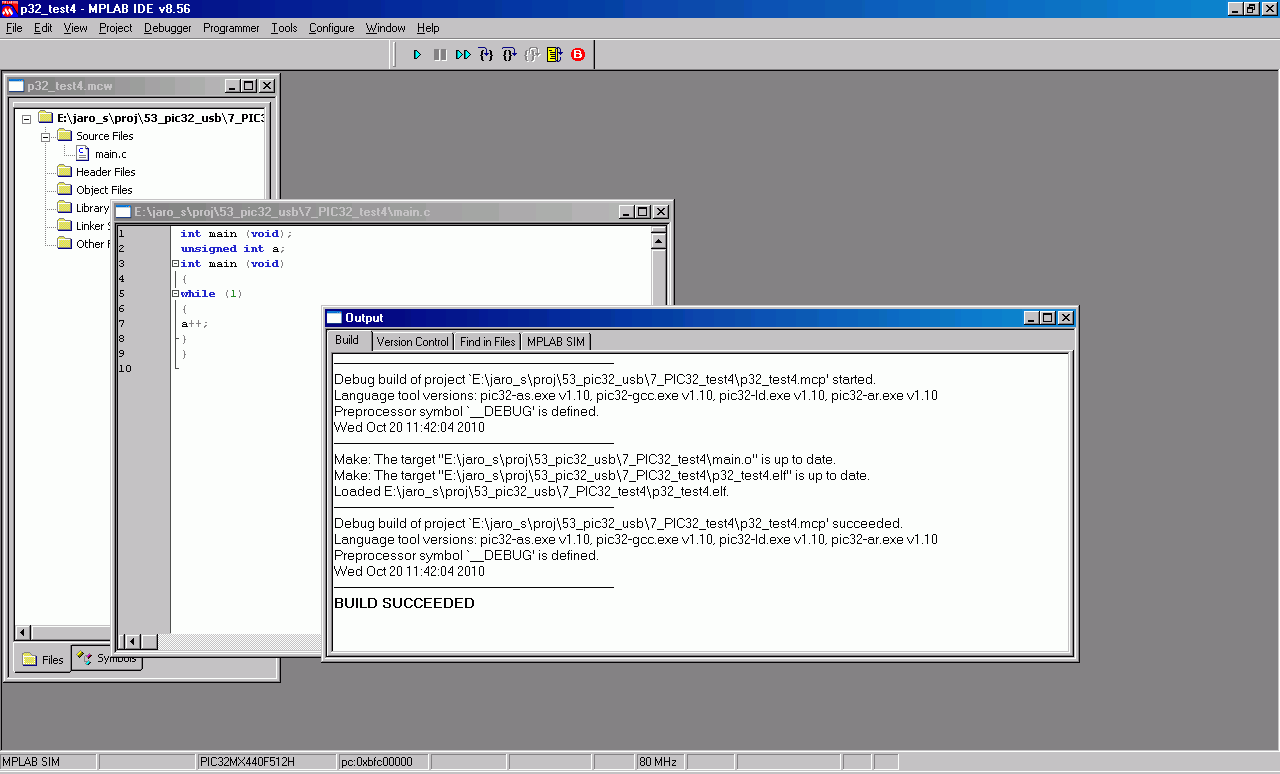The image size is (1280, 774).
Task: Select the Files tab in project window
Action: (42, 660)
